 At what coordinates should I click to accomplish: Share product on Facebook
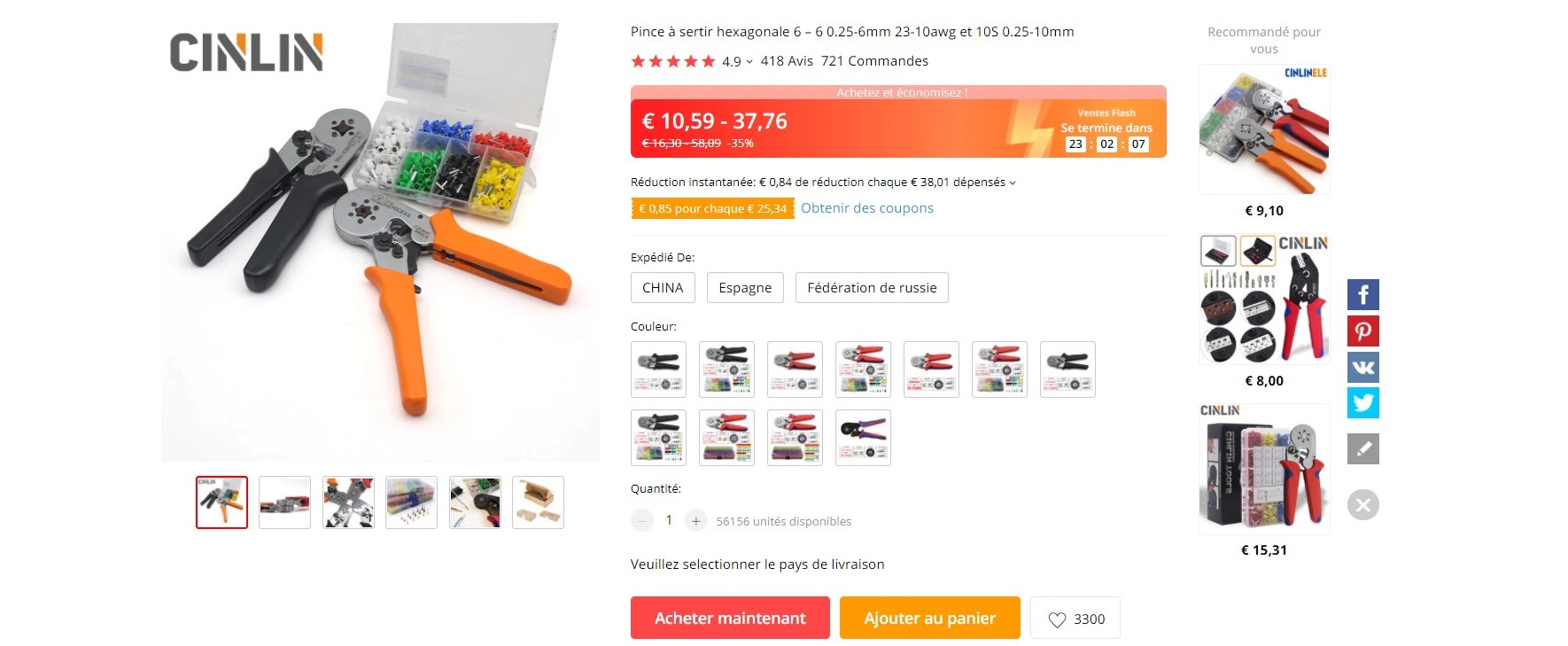[x=1363, y=295]
